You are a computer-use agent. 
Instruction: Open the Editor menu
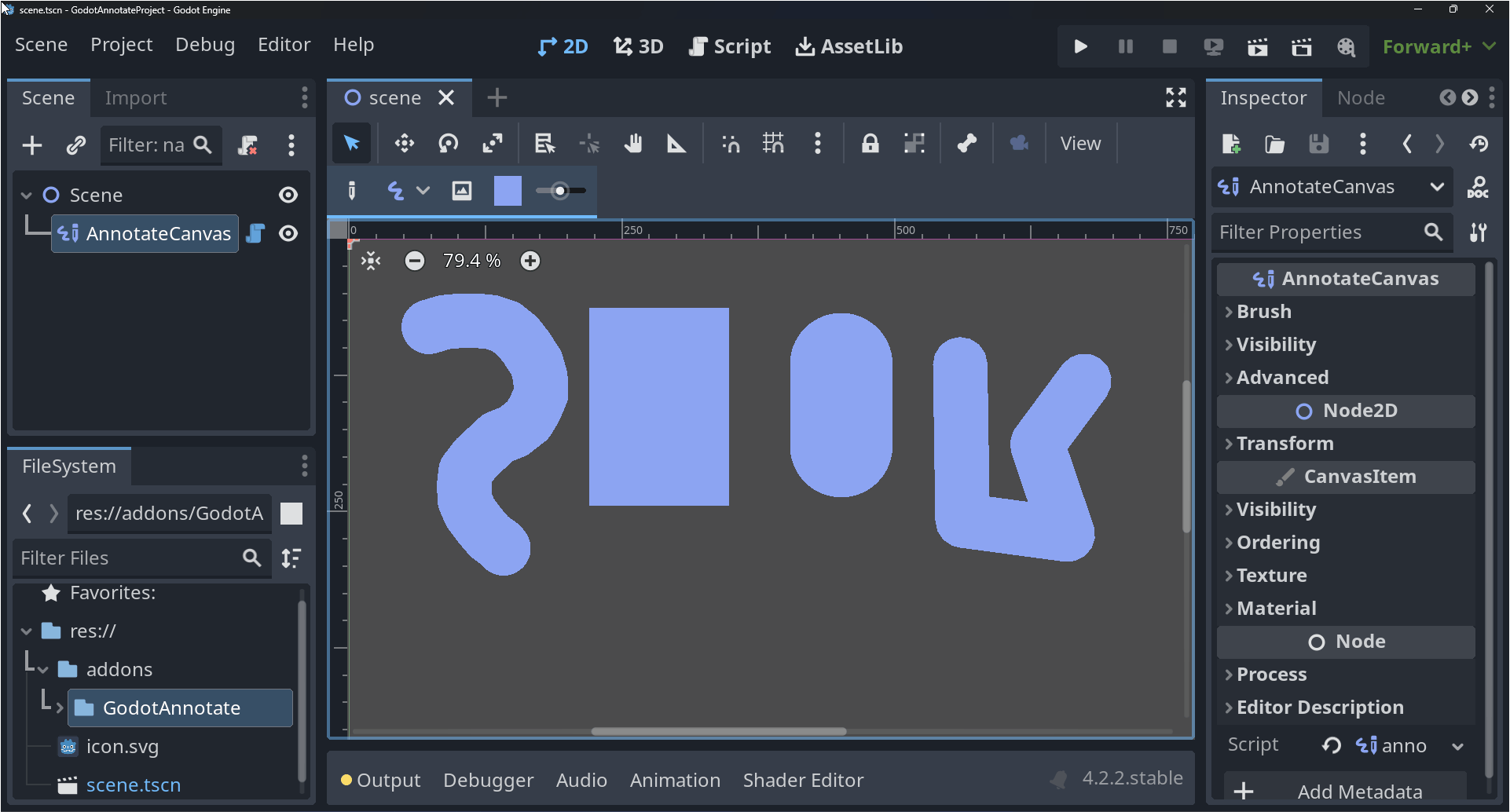284,45
